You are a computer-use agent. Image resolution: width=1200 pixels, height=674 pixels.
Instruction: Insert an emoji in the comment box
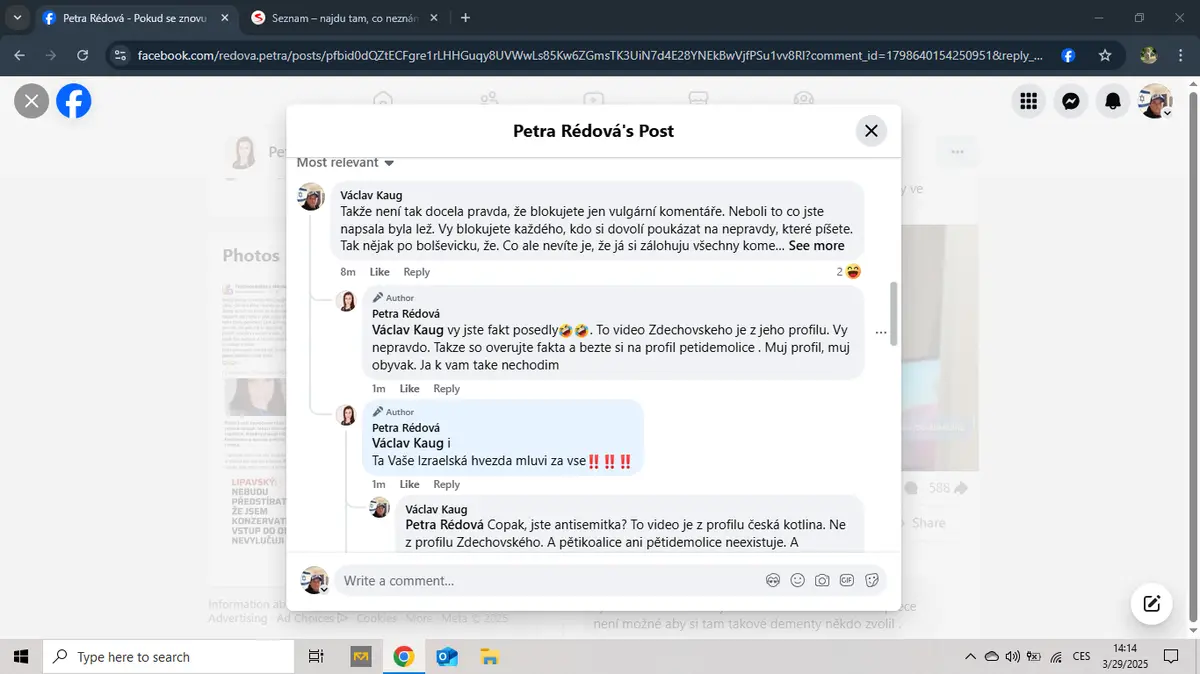tap(797, 580)
